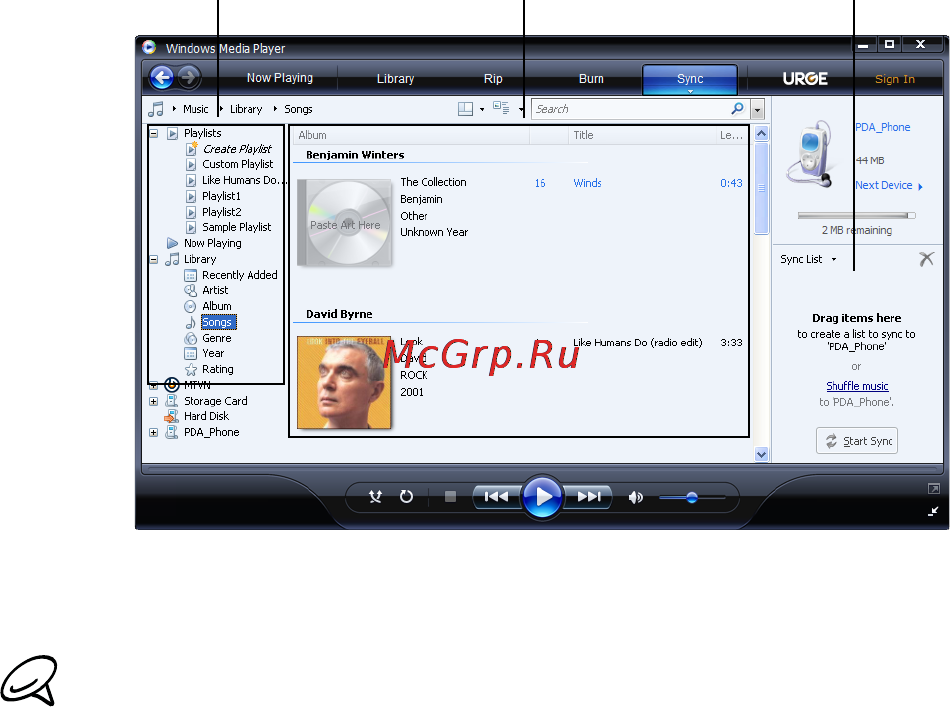Select the Like Humans Do (radio edit) track
Image resolution: width=950 pixels, height=707 pixels.
point(637,342)
